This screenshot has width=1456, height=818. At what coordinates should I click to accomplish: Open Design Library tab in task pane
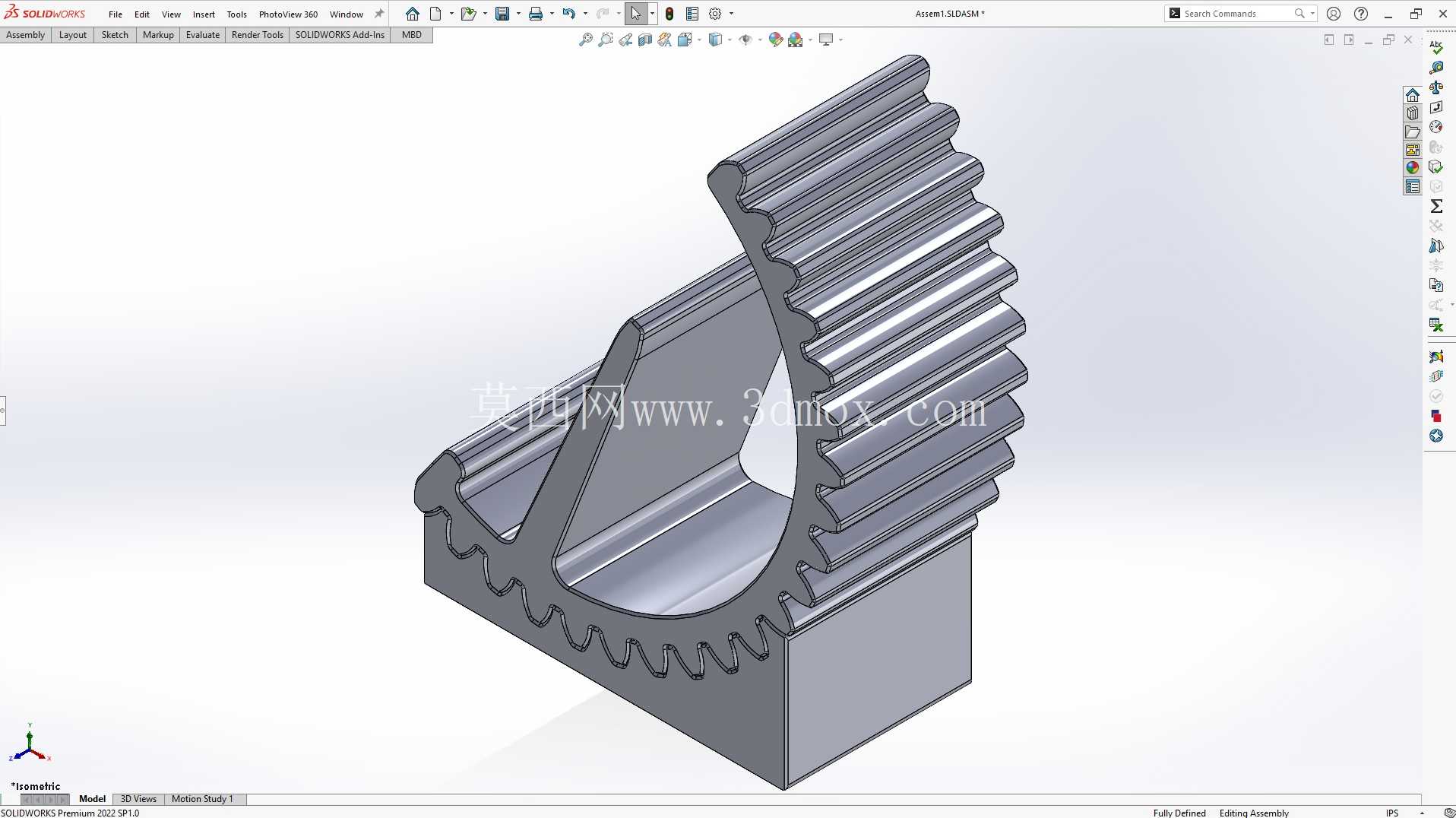pyautogui.click(x=1413, y=113)
